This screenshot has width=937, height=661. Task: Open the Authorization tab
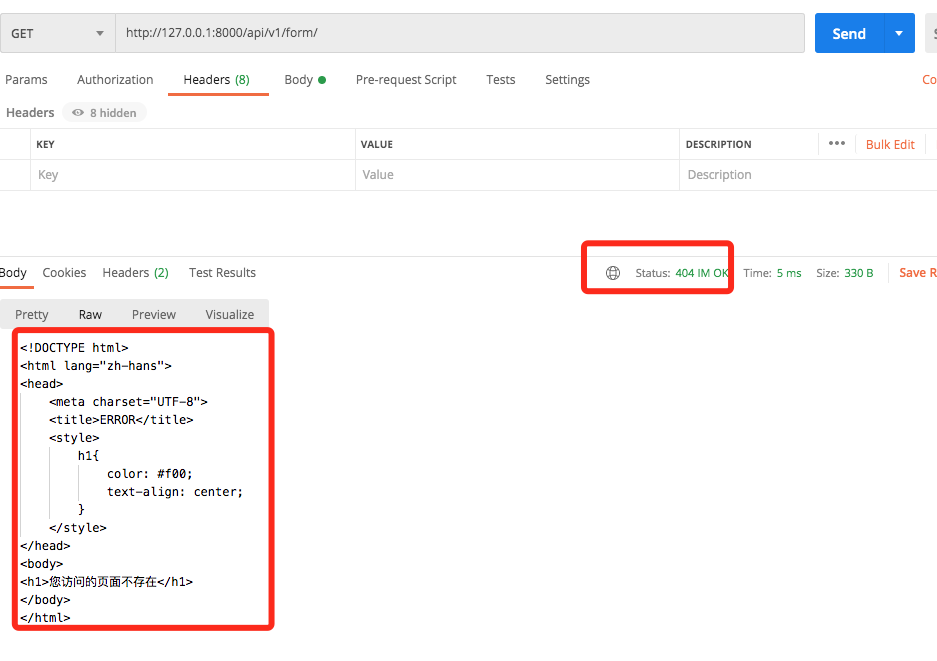[x=115, y=80]
